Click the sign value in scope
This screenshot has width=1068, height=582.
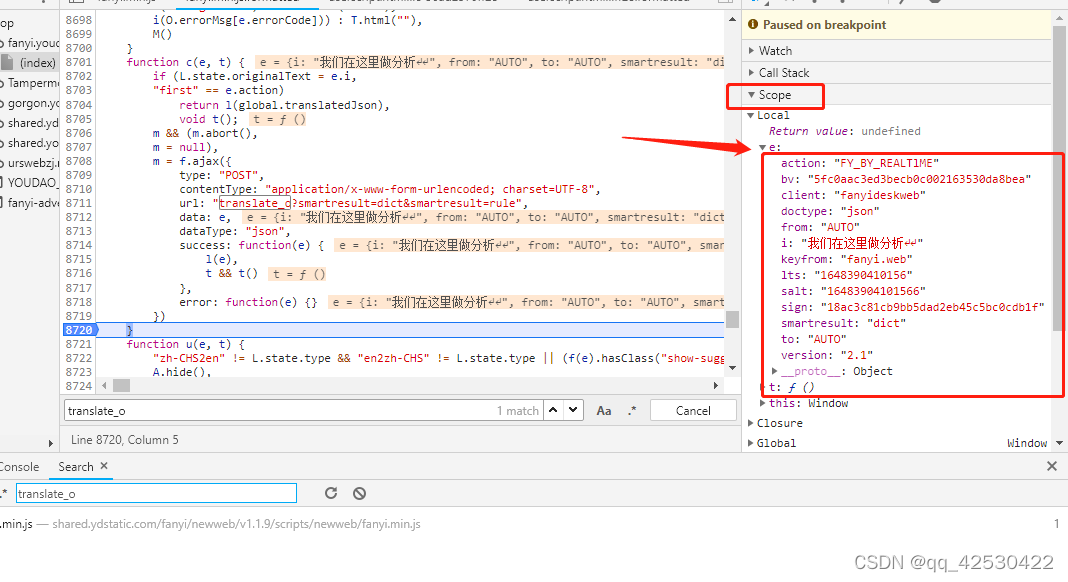(x=932, y=307)
